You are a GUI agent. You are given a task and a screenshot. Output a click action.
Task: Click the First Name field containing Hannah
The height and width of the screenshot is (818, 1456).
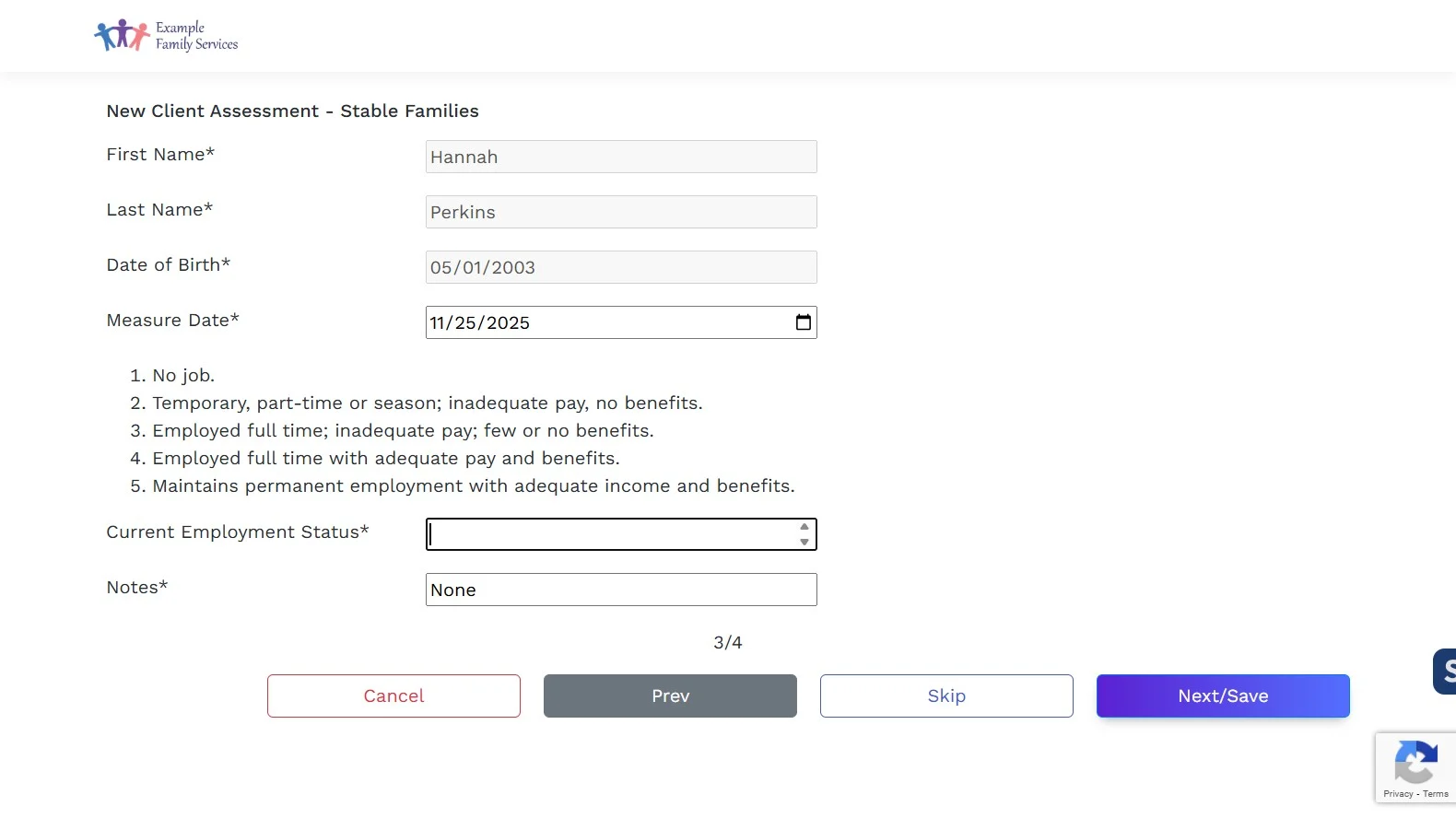click(621, 157)
